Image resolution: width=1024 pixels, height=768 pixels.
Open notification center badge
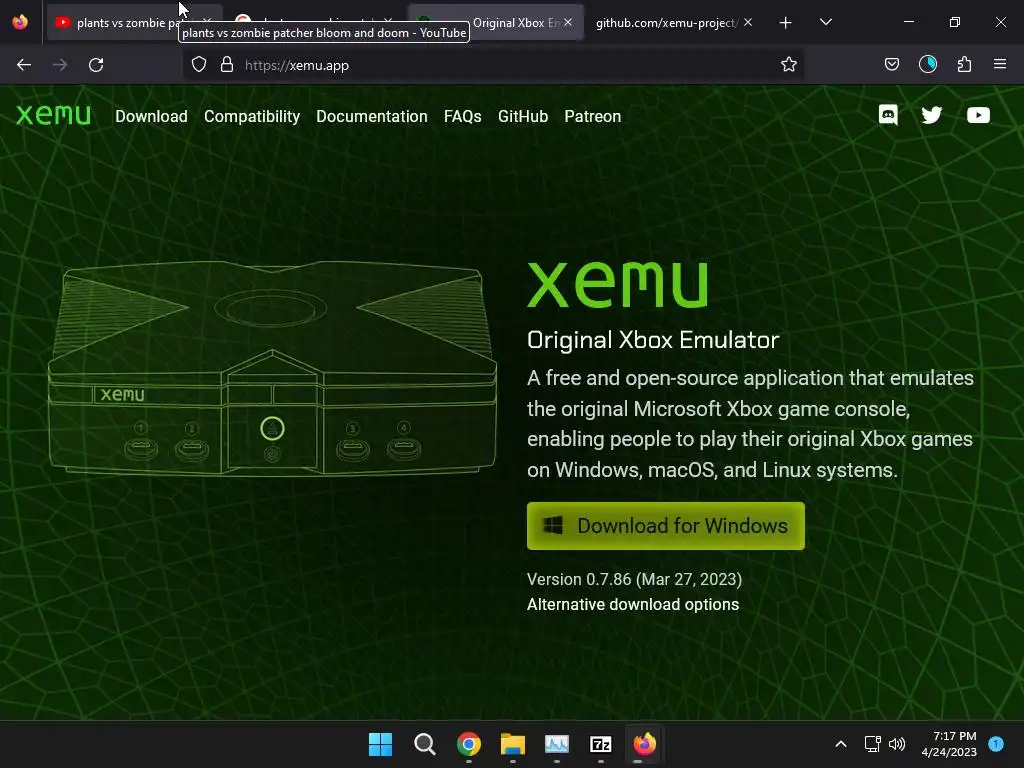point(996,743)
